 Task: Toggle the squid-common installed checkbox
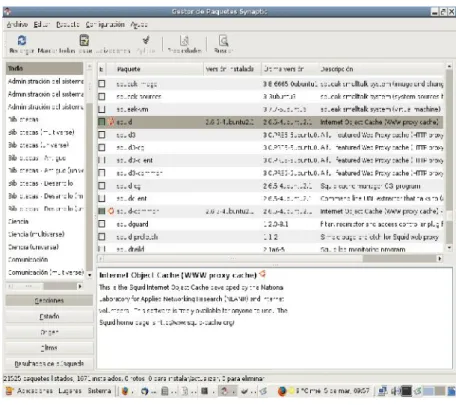pyautogui.click(x=102, y=211)
